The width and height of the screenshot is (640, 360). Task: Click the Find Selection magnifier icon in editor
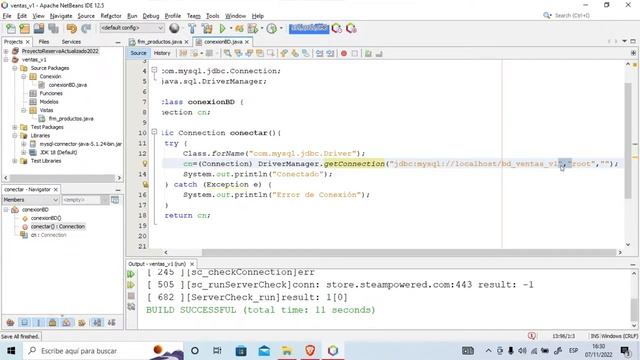227,53
